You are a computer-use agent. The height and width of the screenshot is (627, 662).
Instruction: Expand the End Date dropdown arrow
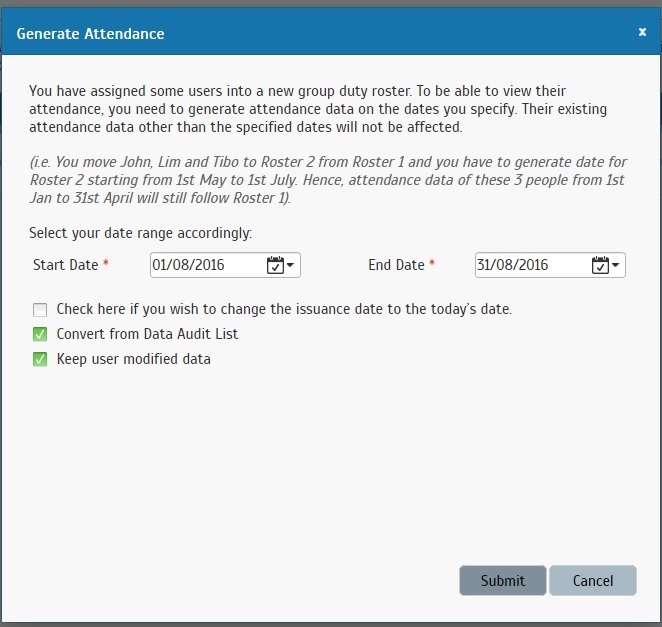coord(615,265)
